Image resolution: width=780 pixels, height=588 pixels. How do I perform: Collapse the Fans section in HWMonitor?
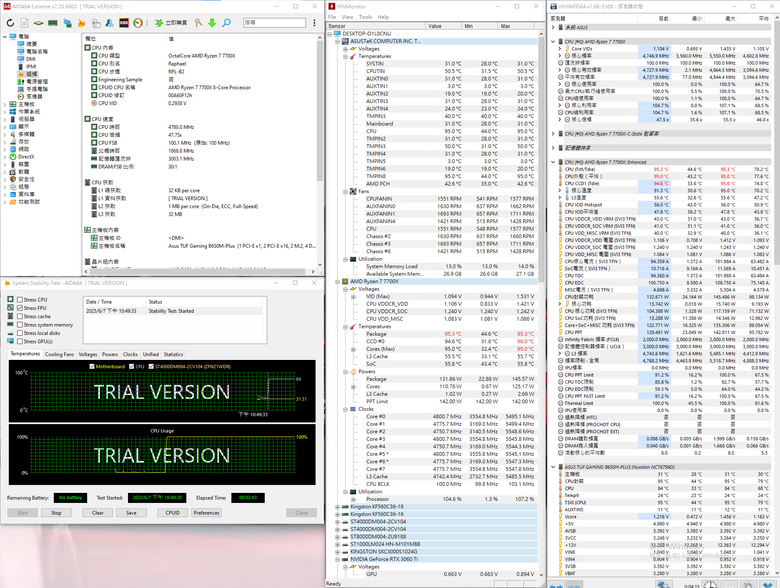[x=345, y=192]
